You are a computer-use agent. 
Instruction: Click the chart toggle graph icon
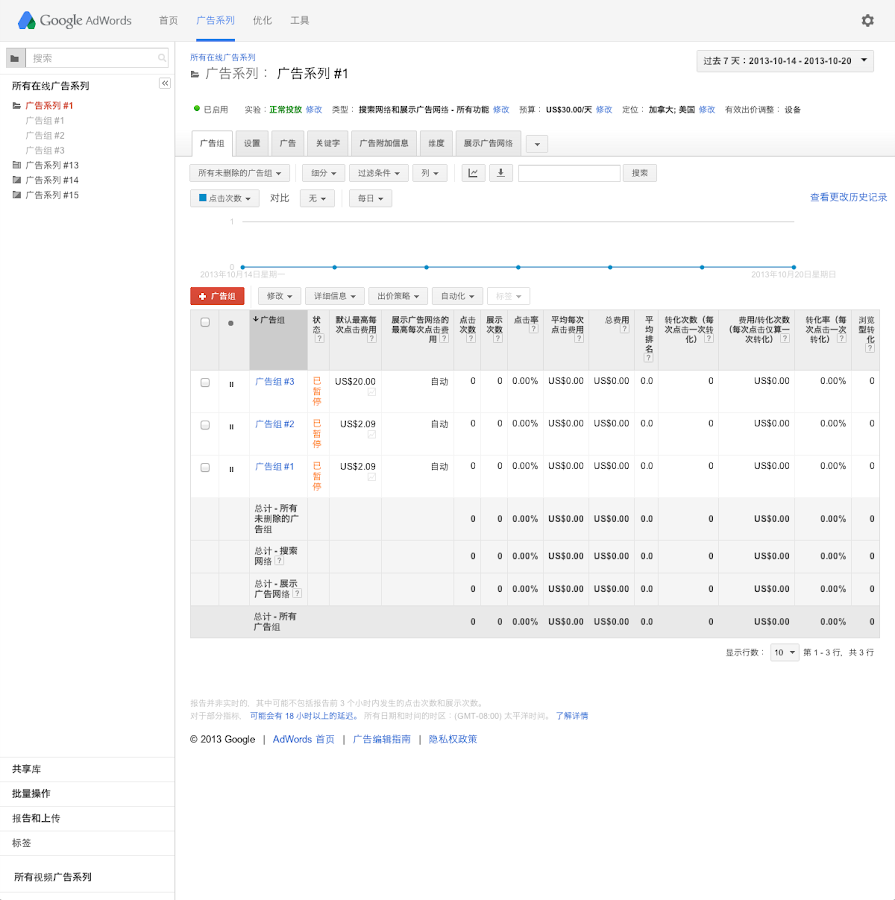click(x=473, y=173)
